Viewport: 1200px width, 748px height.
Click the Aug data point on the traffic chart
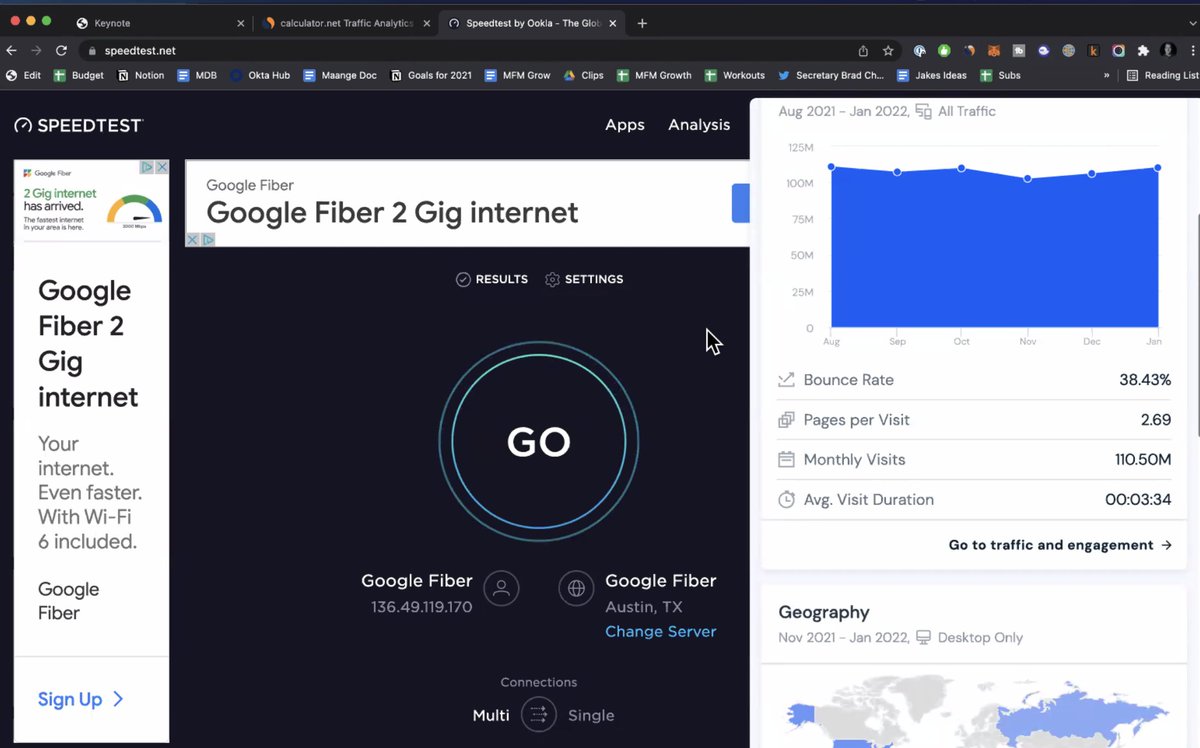pyautogui.click(x=831, y=167)
